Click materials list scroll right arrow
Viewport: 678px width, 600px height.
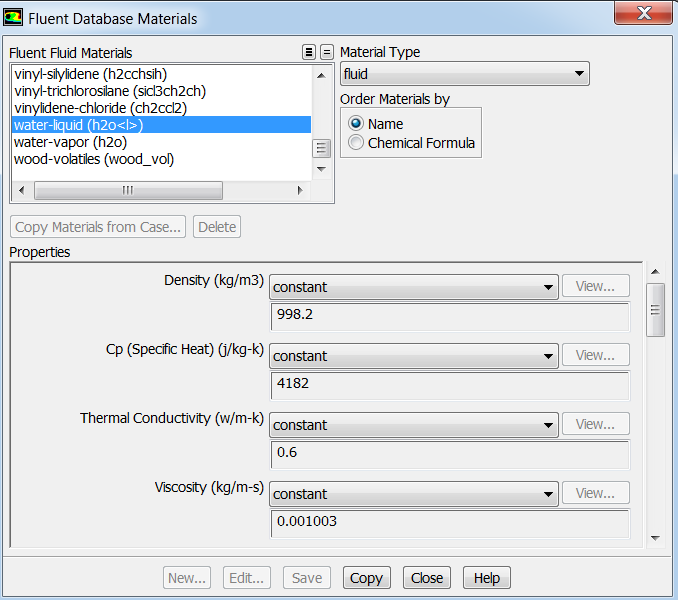[x=300, y=190]
